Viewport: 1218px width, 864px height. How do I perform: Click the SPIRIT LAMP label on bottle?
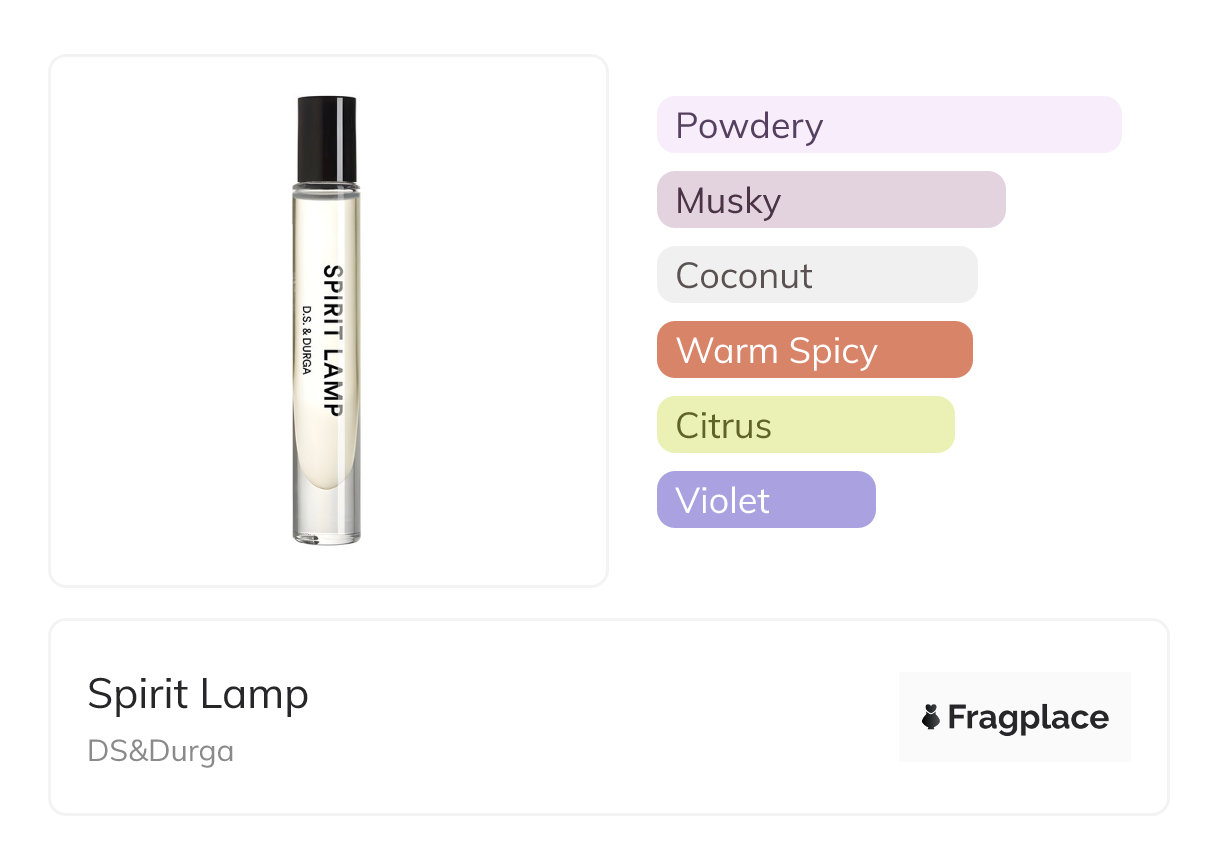pos(333,341)
